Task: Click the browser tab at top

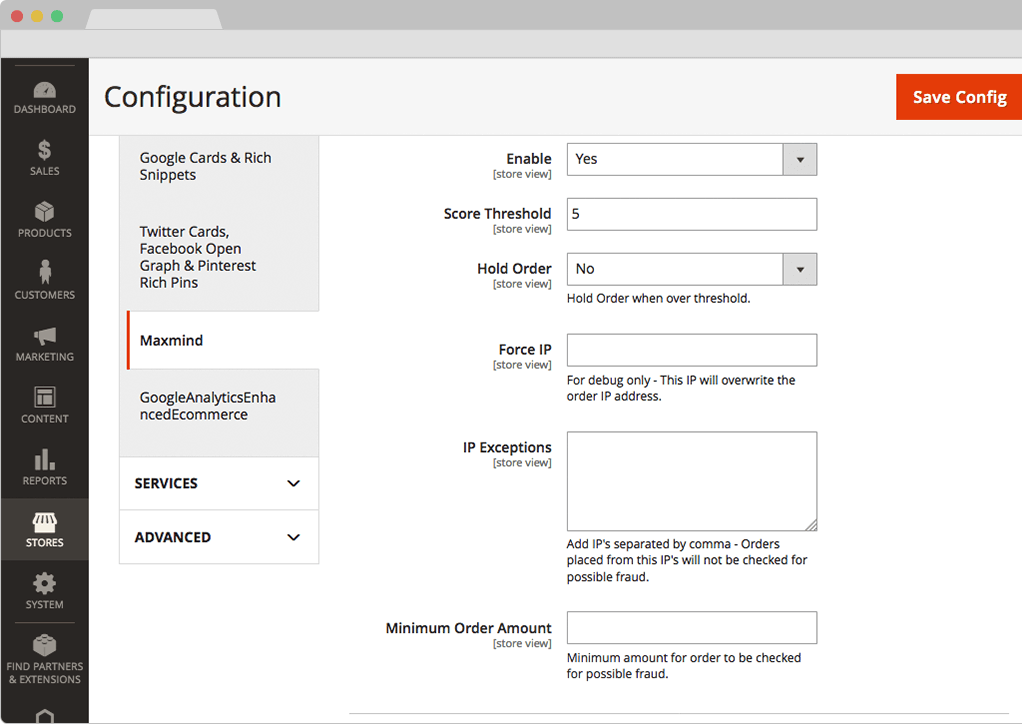Action: [x=154, y=19]
